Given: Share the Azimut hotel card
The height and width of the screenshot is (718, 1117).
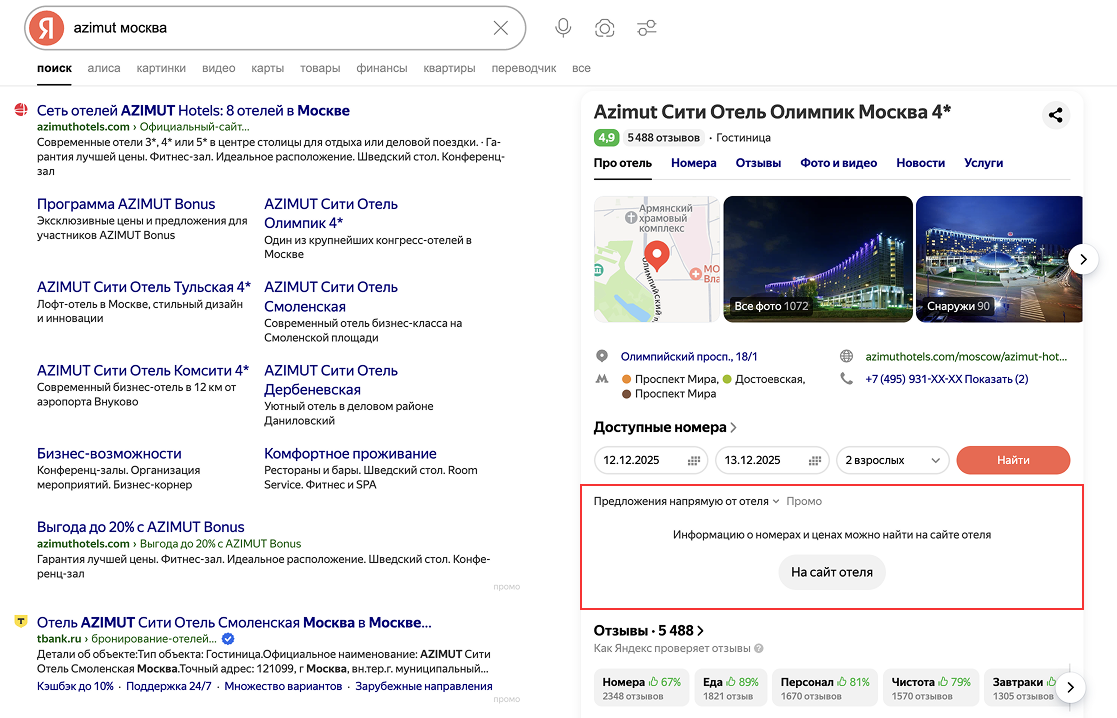Looking at the screenshot, I should point(1056,115).
